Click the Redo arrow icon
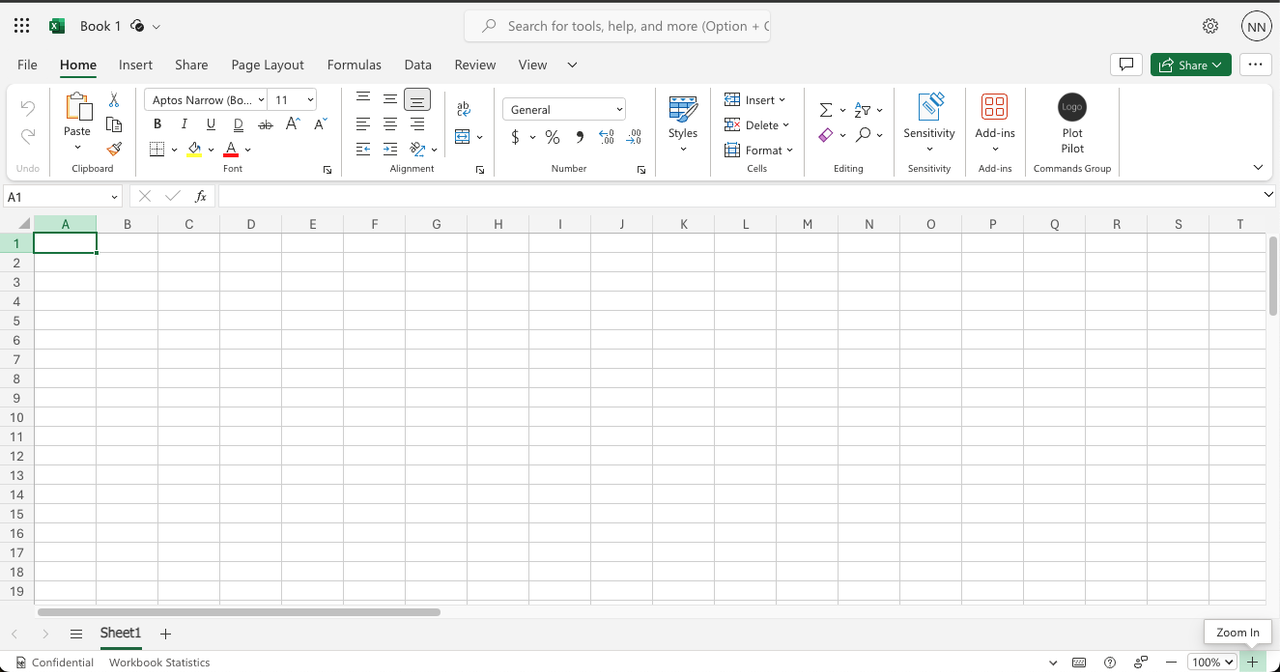This screenshot has width=1280, height=672. pyautogui.click(x=28, y=135)
